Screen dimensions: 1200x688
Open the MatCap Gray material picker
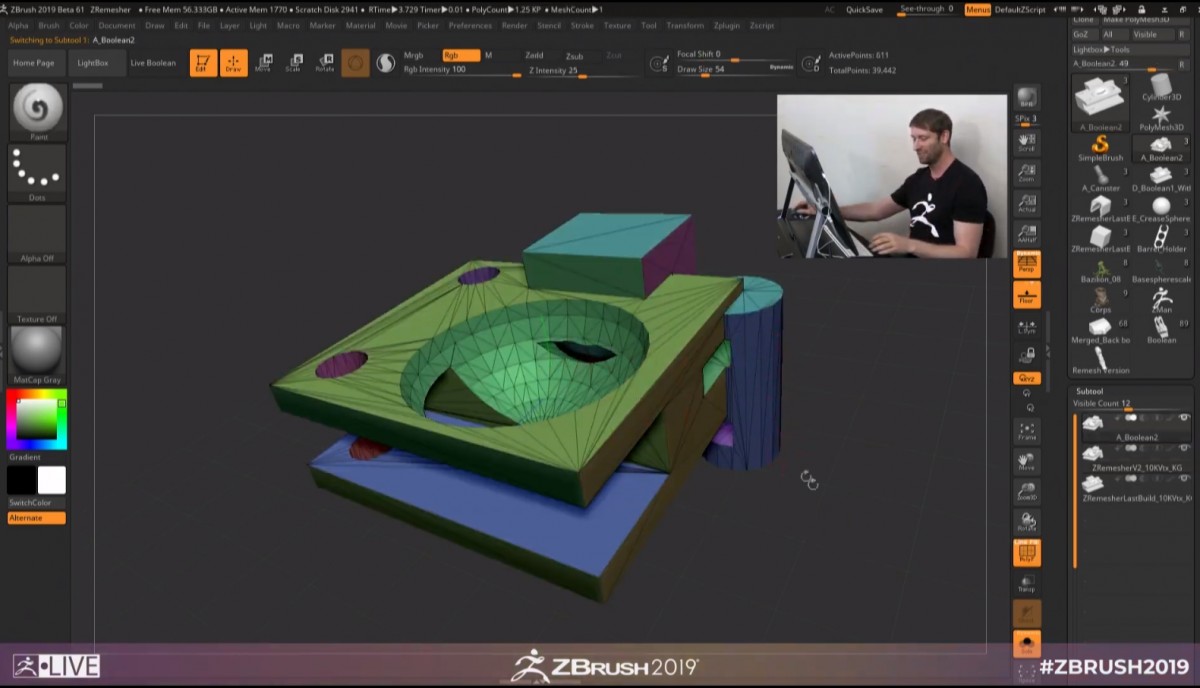(38, 353)
